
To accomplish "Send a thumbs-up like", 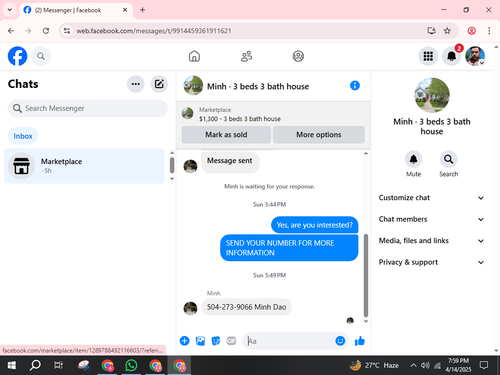I will [x=360, y=341].
